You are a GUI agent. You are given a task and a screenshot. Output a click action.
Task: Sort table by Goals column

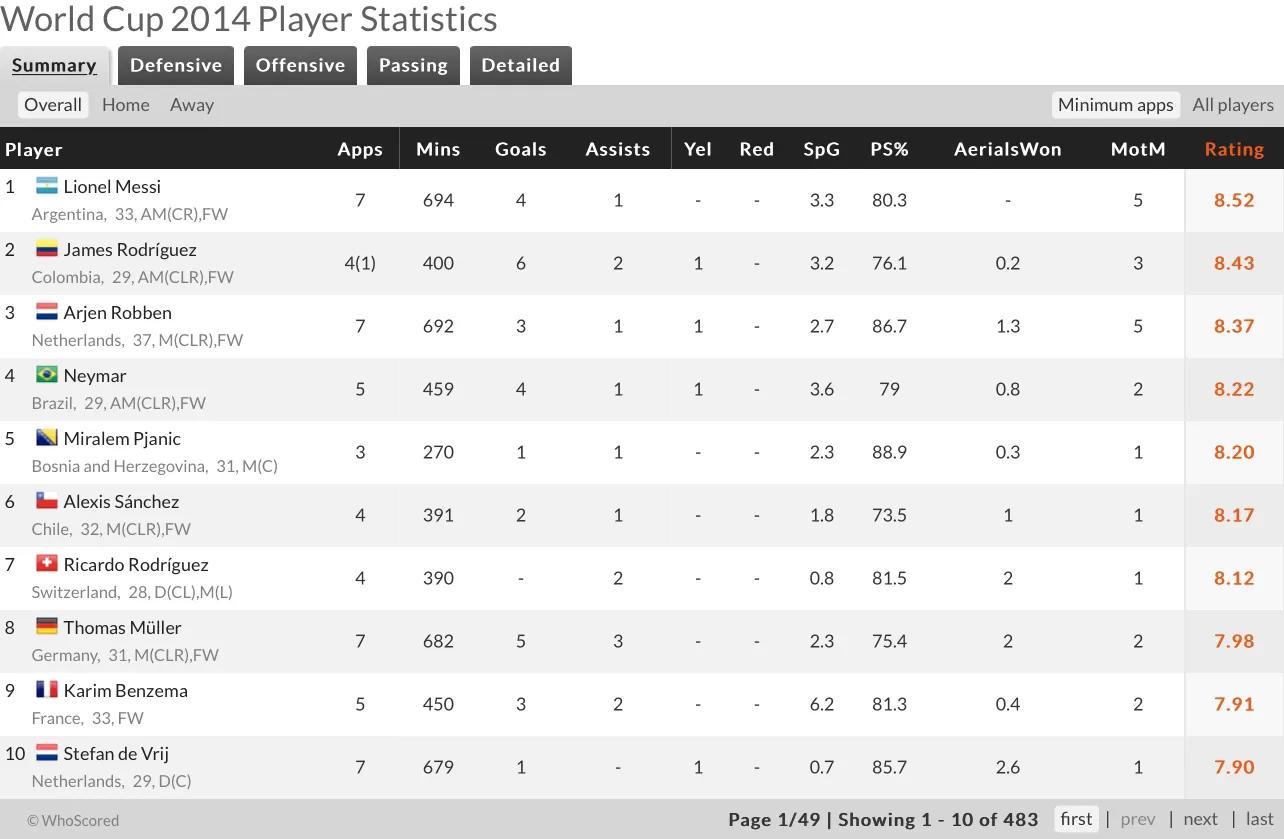pos(520,149)
